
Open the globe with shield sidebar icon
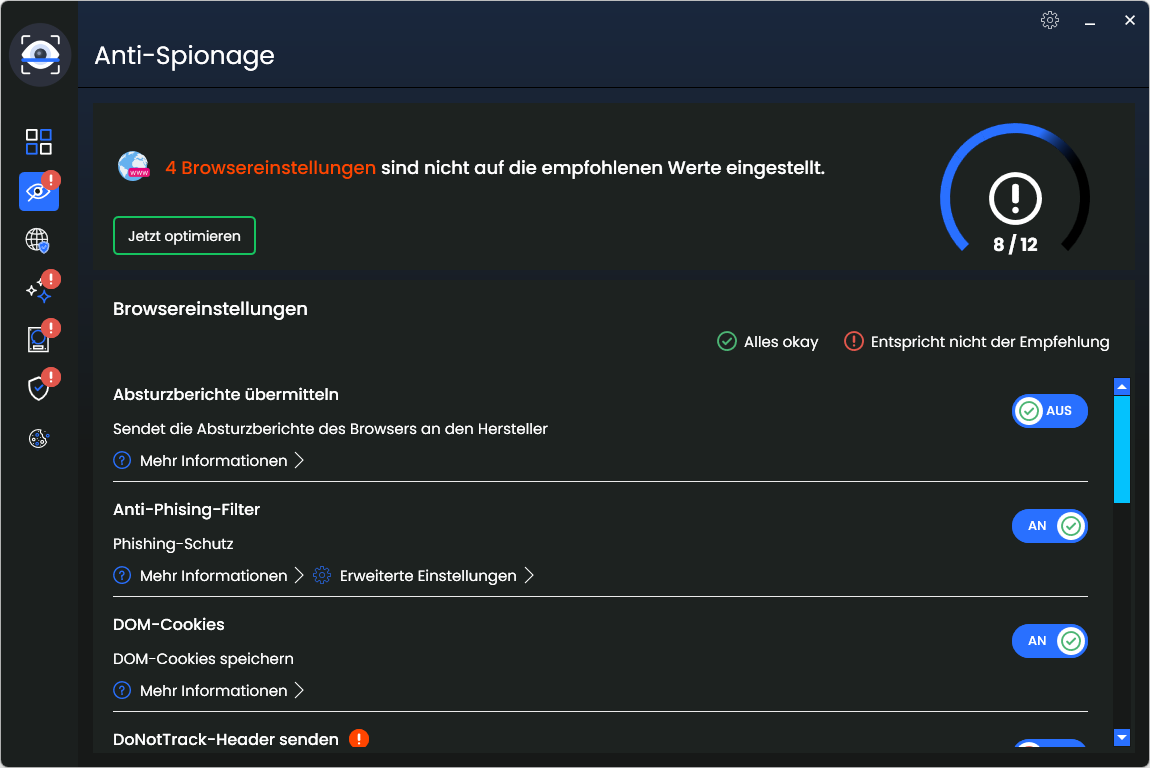pyautogui.click(x=38, y=241)
